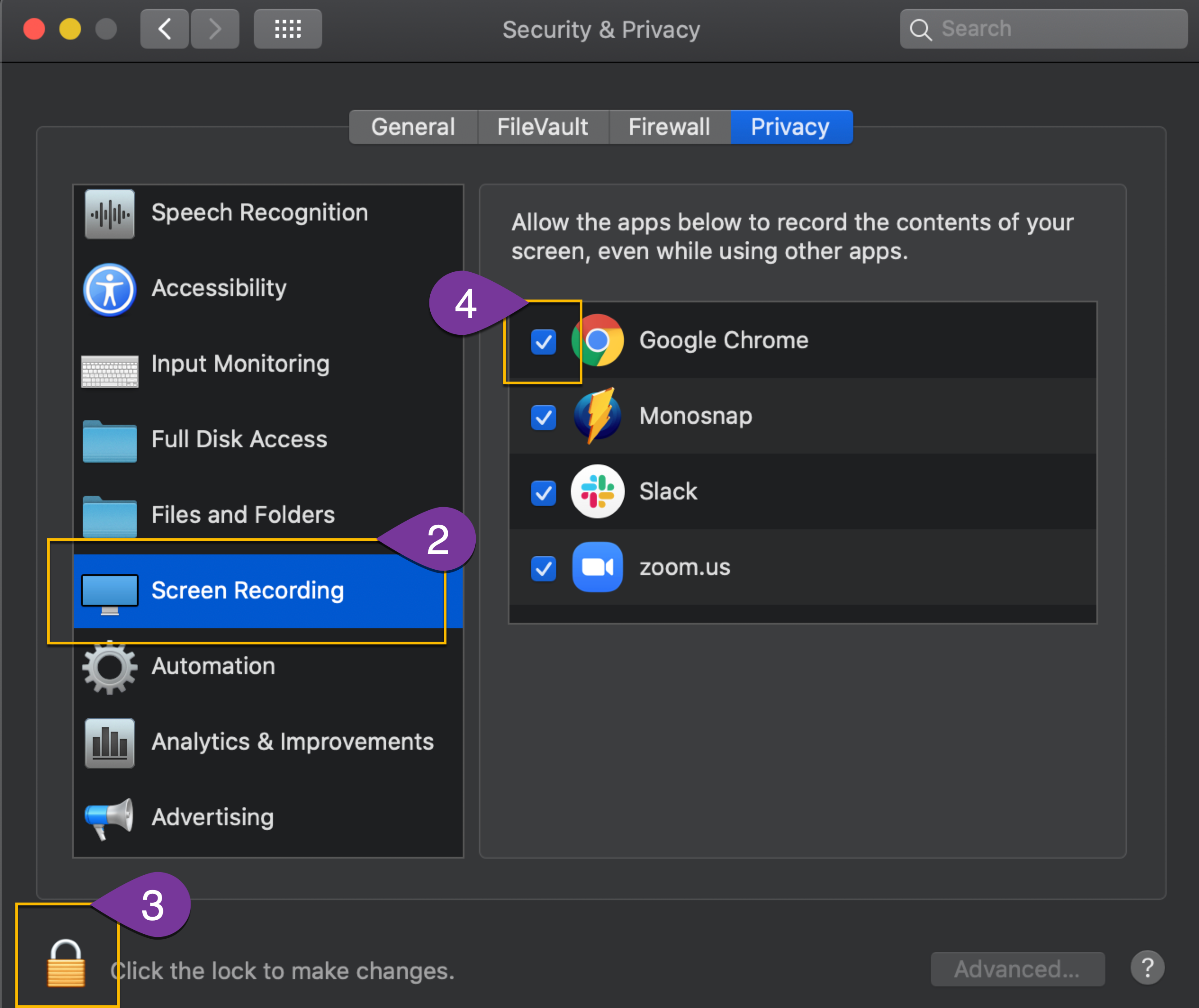Select Advertising label in the list
This screenshot has width=1199, height=1008.
coord(212,817)
